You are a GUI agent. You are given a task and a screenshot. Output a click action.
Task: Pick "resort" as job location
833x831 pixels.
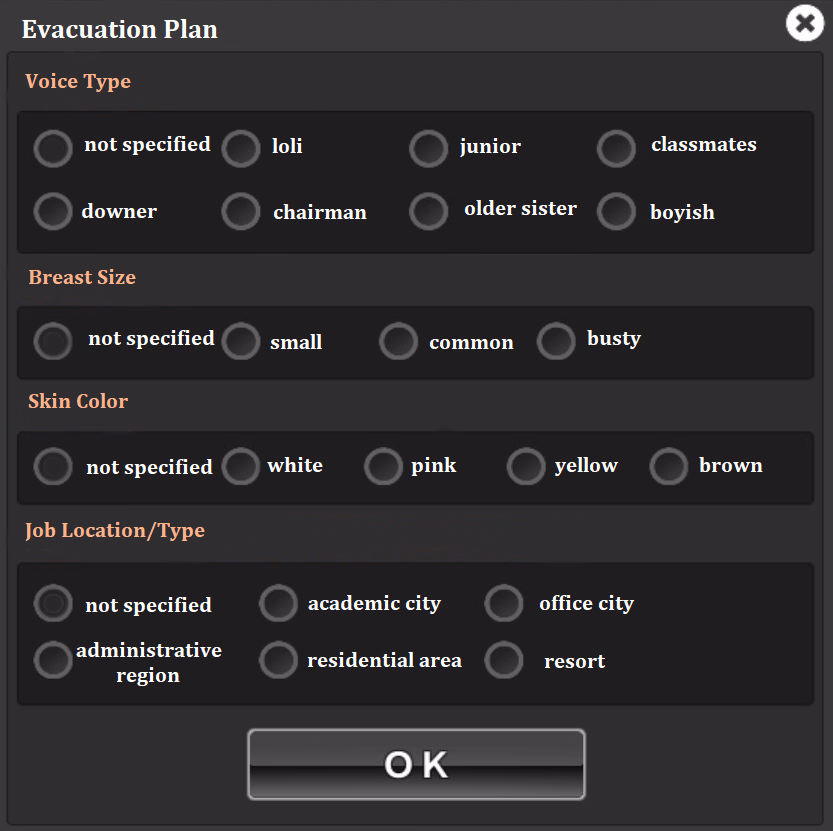coord(504,660)
